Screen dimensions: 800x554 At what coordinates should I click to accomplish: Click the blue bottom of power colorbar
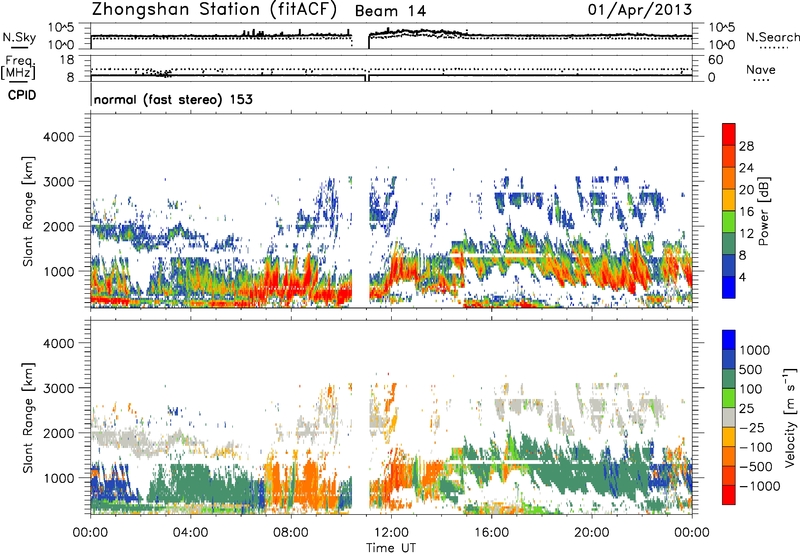click(x=729, y=287)
